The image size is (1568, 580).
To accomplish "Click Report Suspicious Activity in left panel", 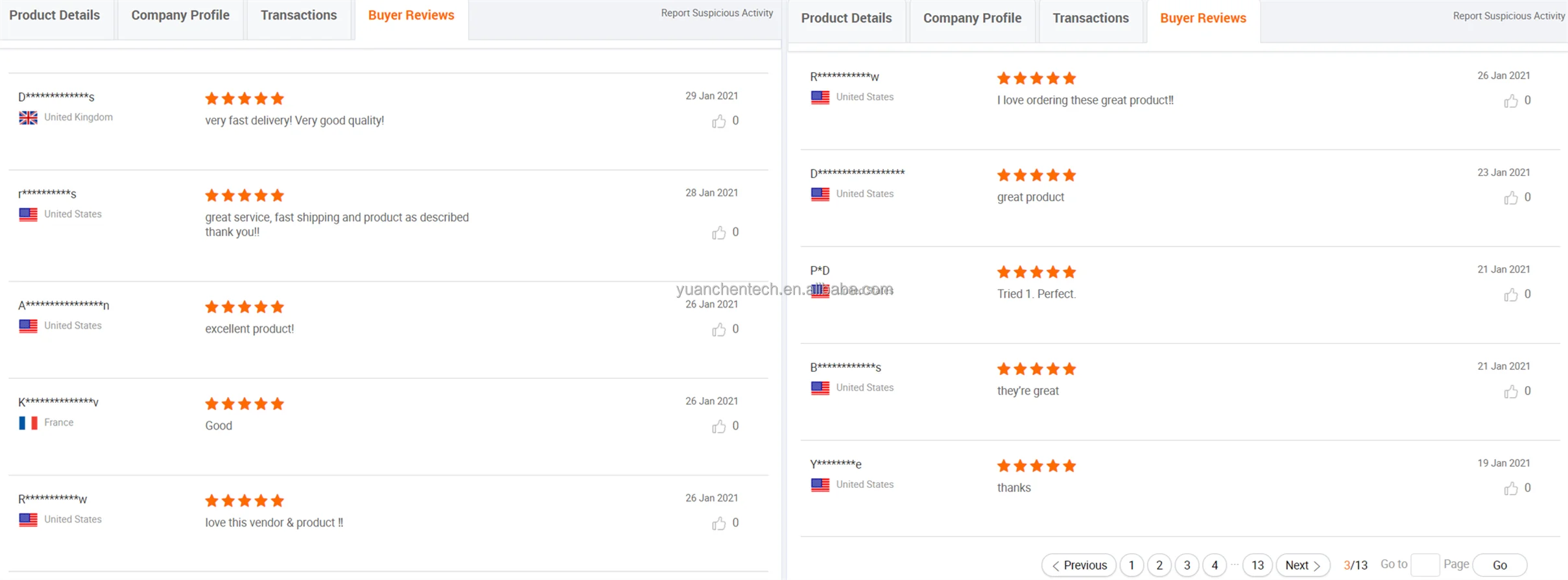I will [x=717, y=13].
